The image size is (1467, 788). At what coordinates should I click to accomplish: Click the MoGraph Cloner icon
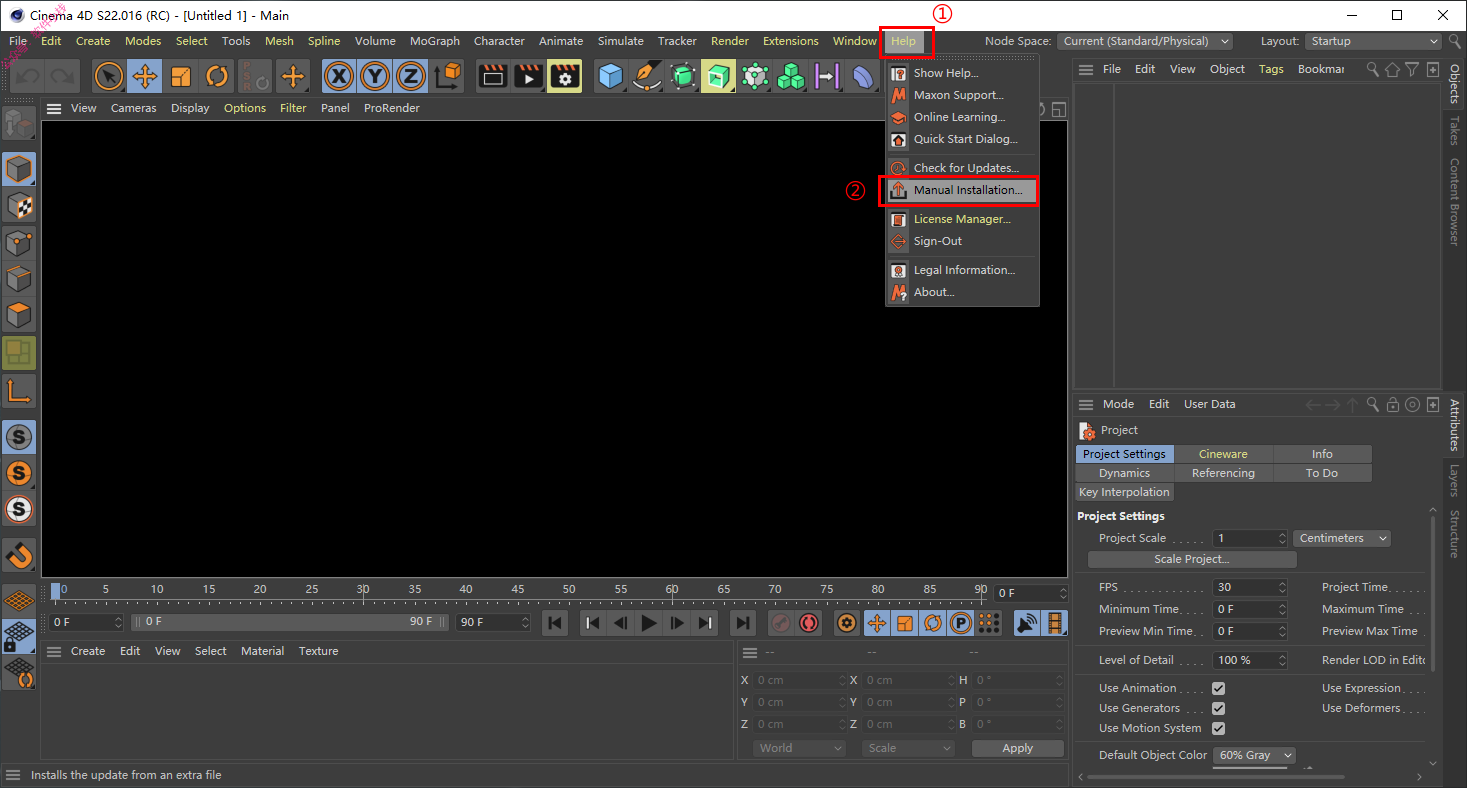point(791,76)
